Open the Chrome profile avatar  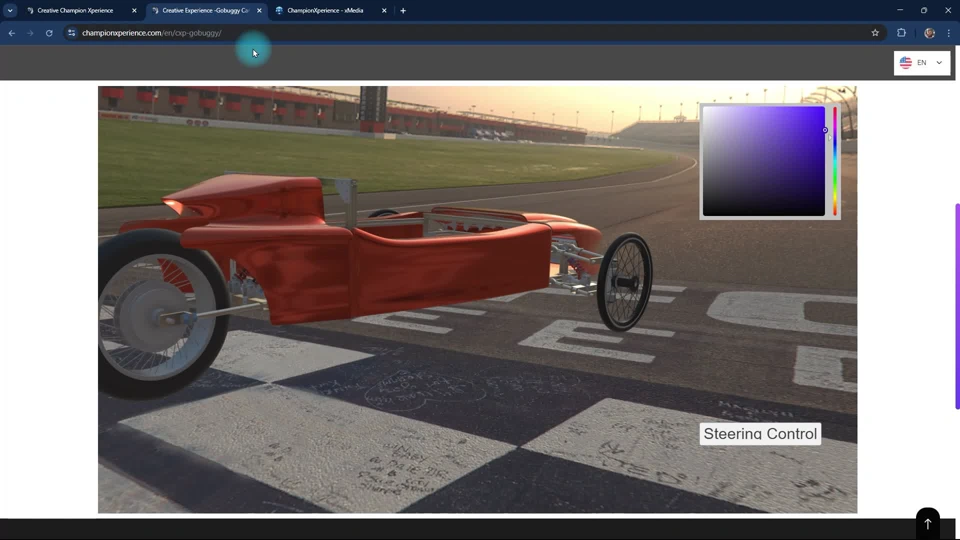tap(929, 33)
